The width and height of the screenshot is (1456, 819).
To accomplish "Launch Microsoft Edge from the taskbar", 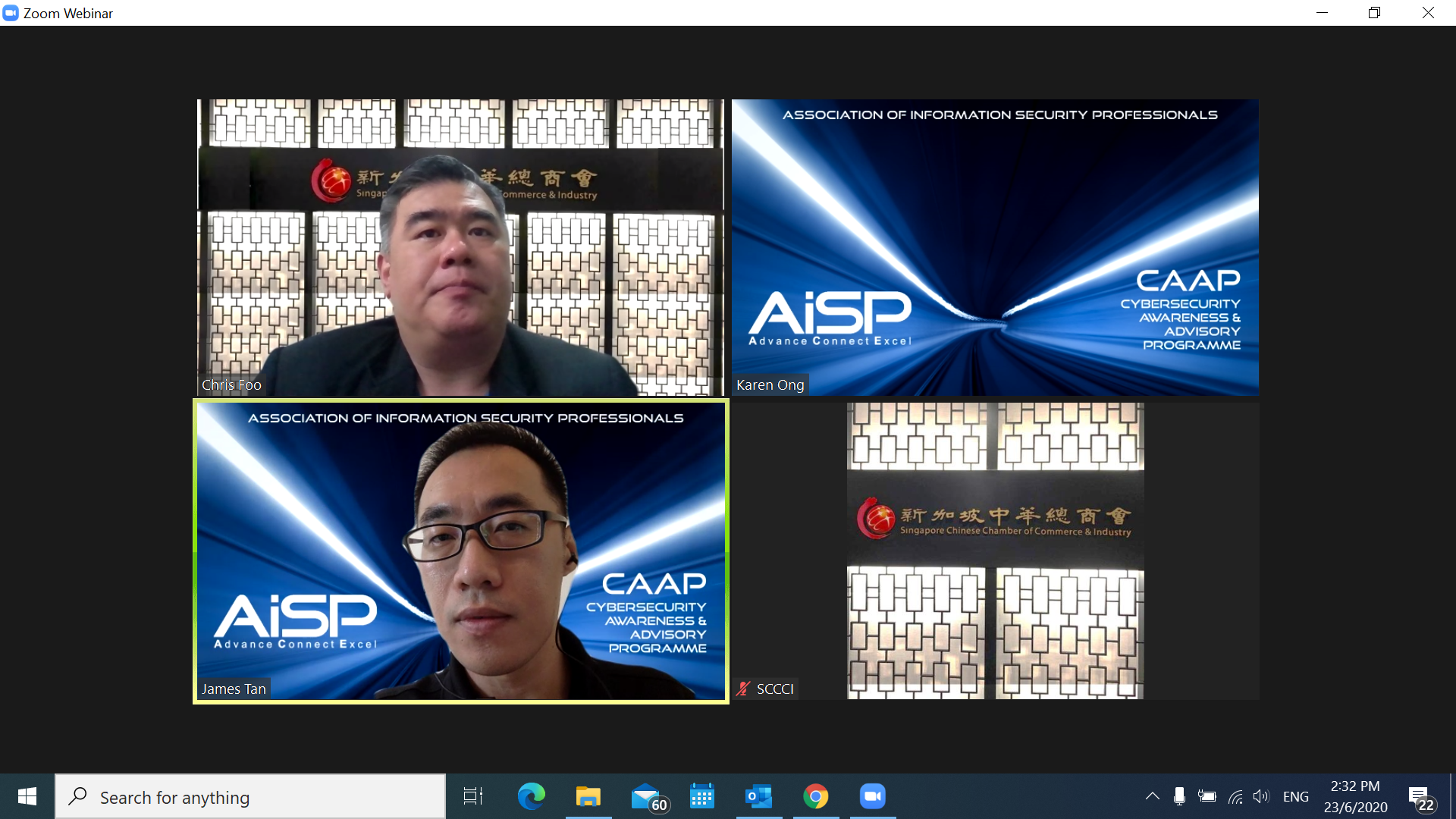I will coord(531,796).
